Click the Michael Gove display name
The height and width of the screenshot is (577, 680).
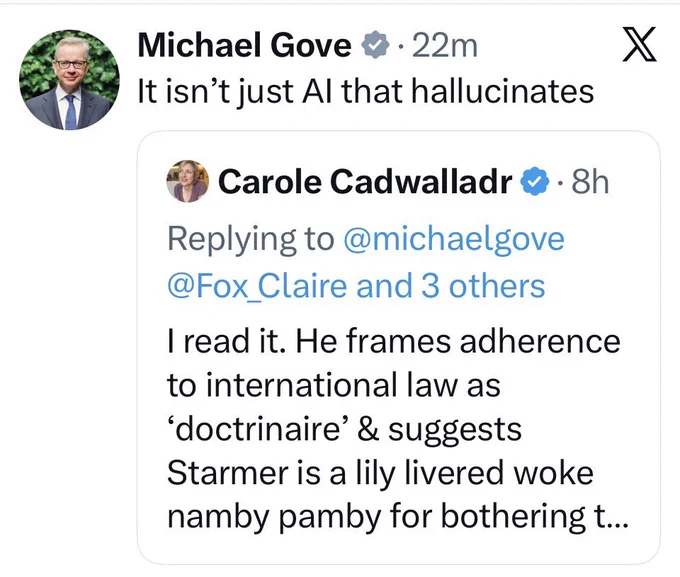(x=245, y=45)
